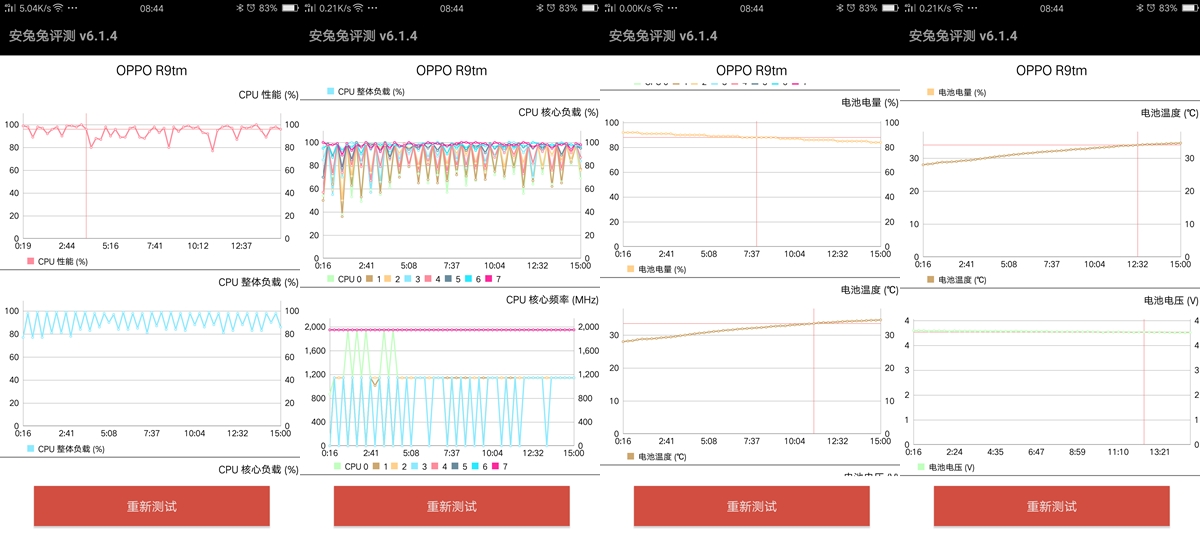Tap 重新测试 button in the 0.00K/s screen
The height and width of the screenshot is (535, 1200).
coord(751,506)
